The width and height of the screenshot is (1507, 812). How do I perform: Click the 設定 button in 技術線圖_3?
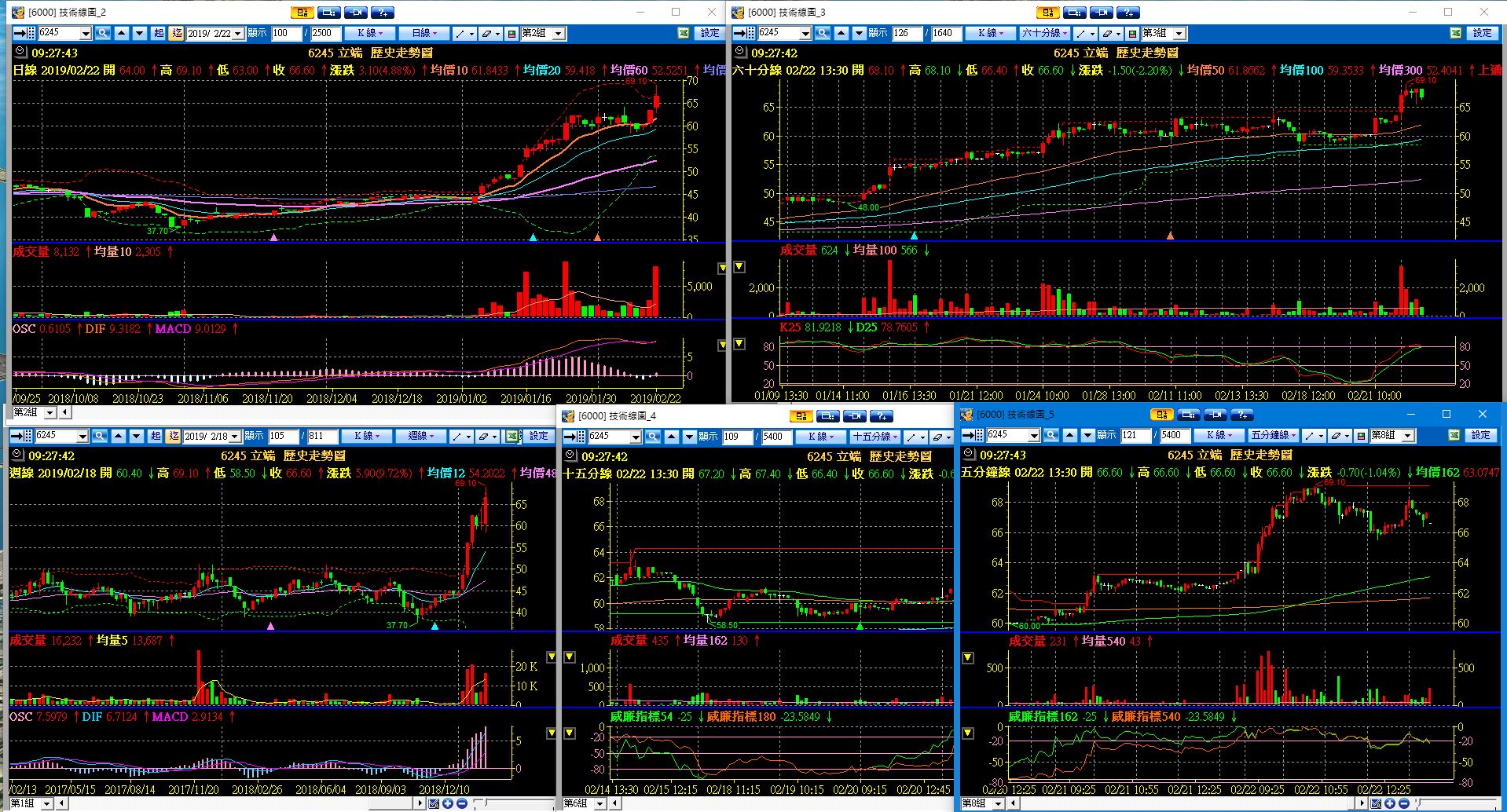coord(1483,33)
